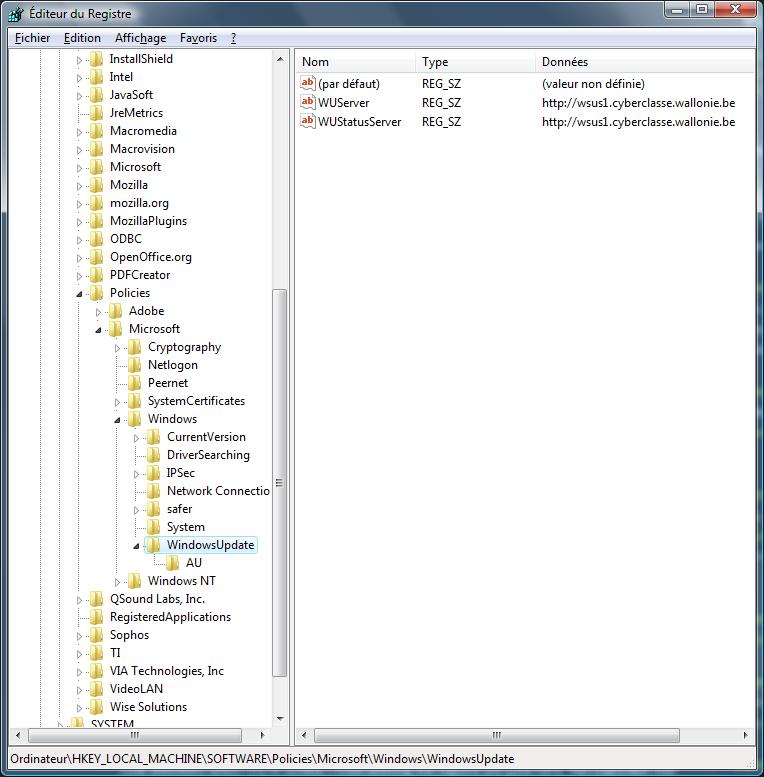Click the Données column header

click(x=645, y=61)
